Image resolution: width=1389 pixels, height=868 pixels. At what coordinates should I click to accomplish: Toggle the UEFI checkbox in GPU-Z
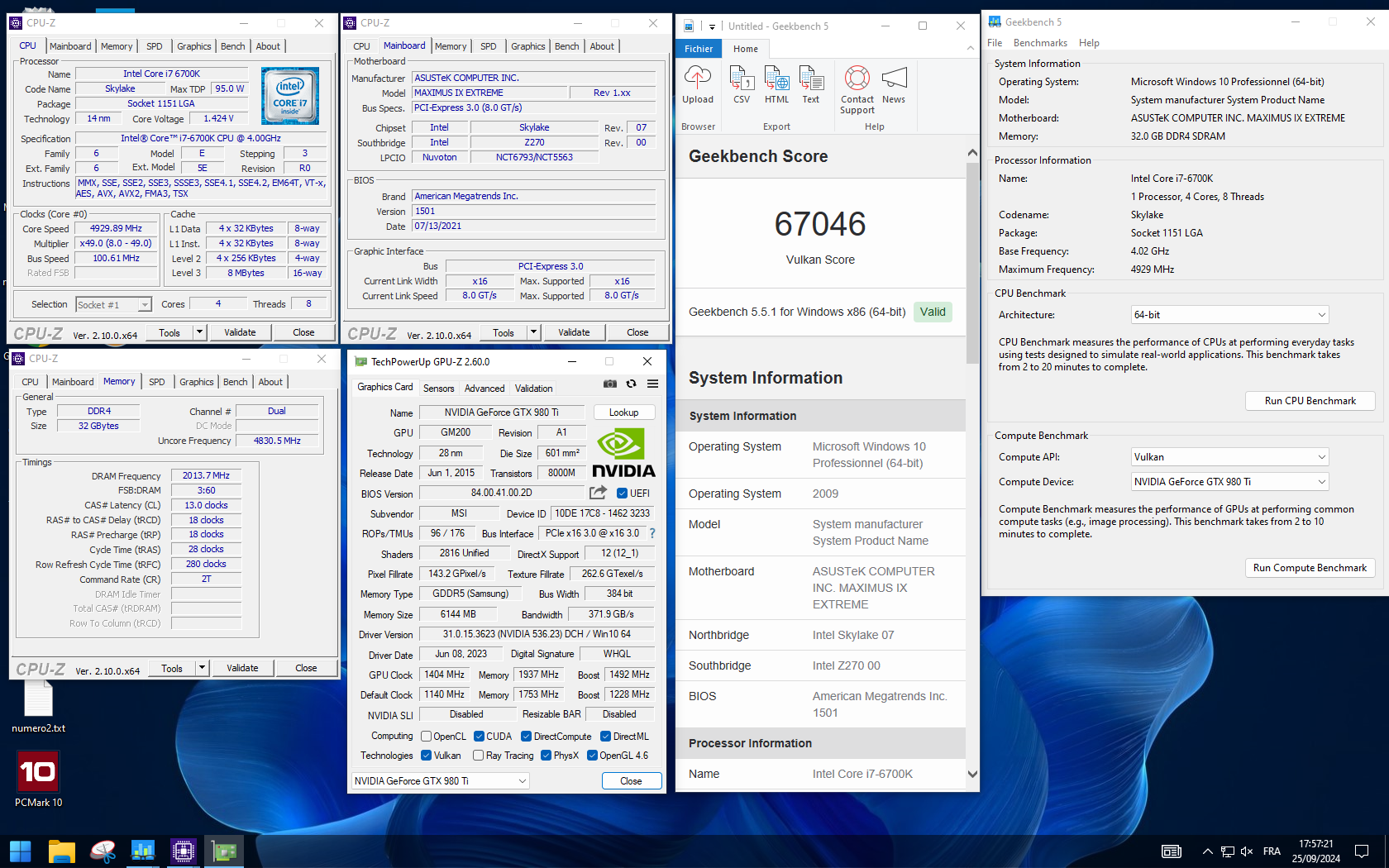point(623,493)
